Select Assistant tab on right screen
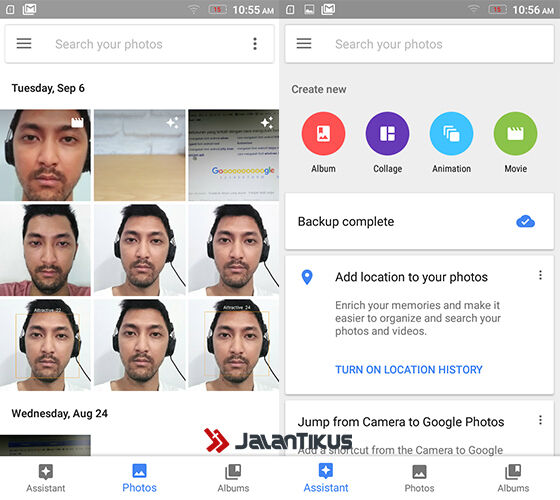The height and width of the screenshot is (500, 560). coord(326,478)
